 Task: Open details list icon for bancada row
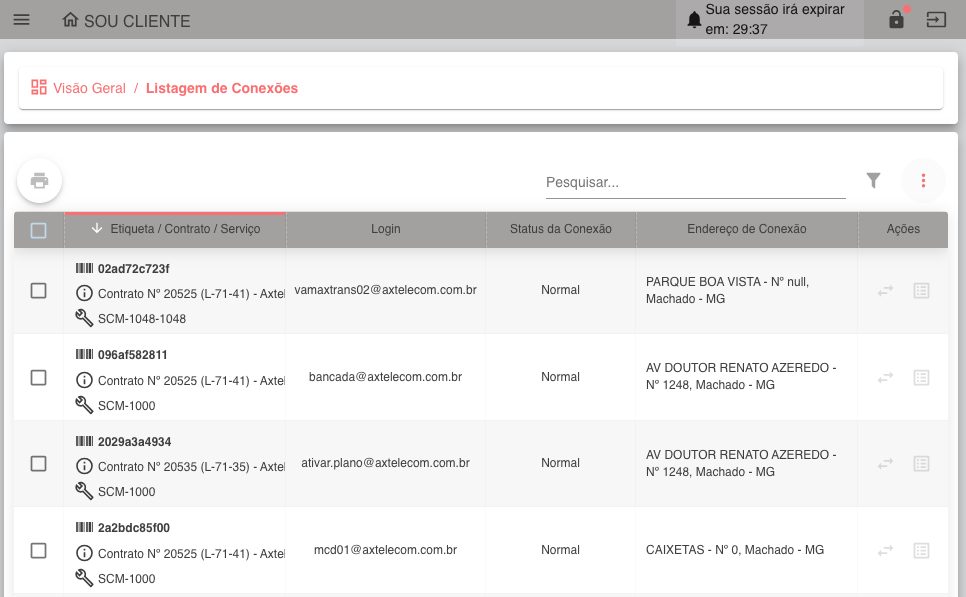point(922,378)
